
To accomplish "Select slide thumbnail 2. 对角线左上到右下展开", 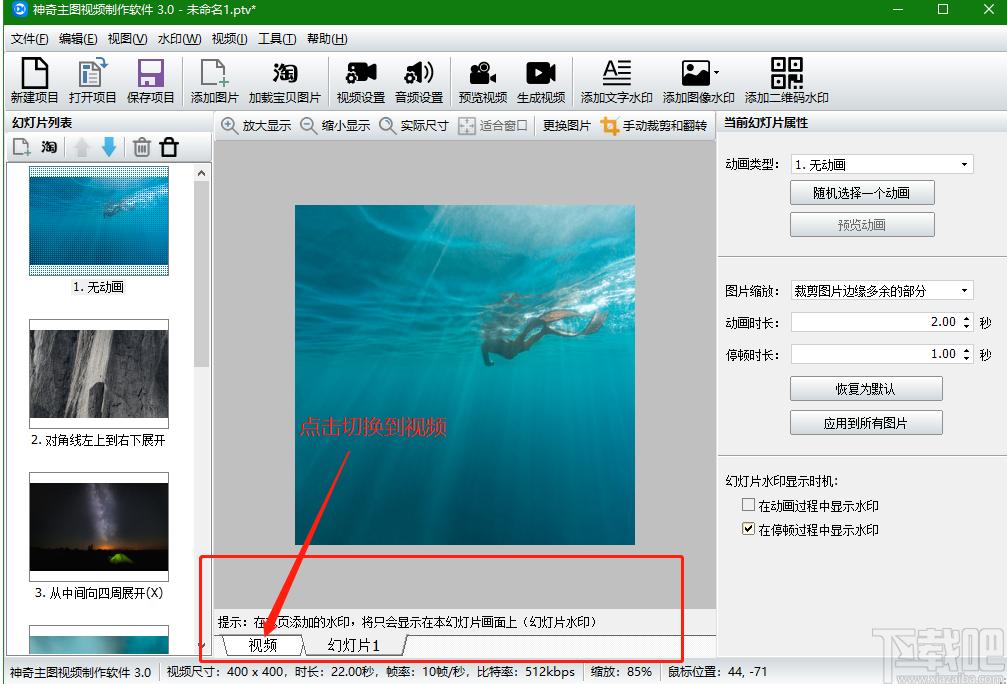I will pos(99,374).
